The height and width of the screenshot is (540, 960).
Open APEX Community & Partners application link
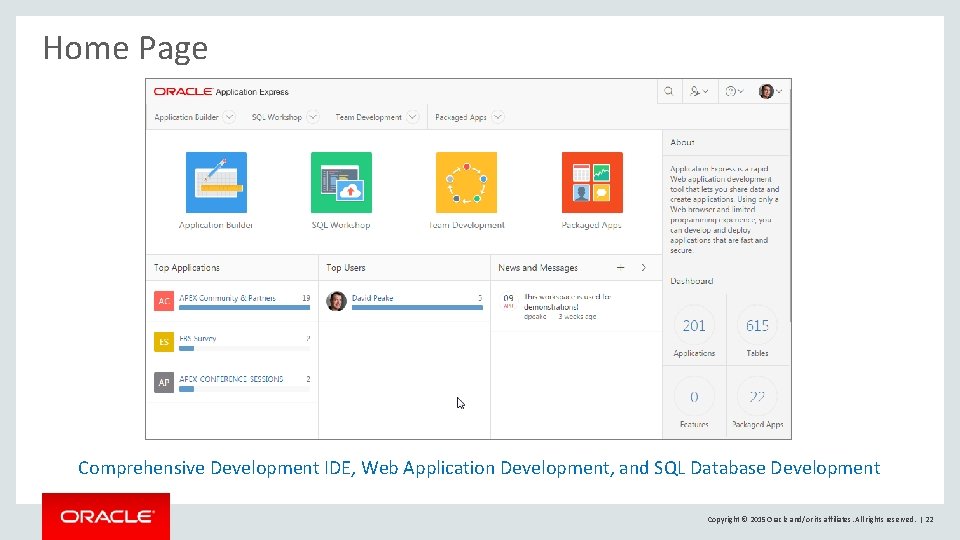coord(227,298)
